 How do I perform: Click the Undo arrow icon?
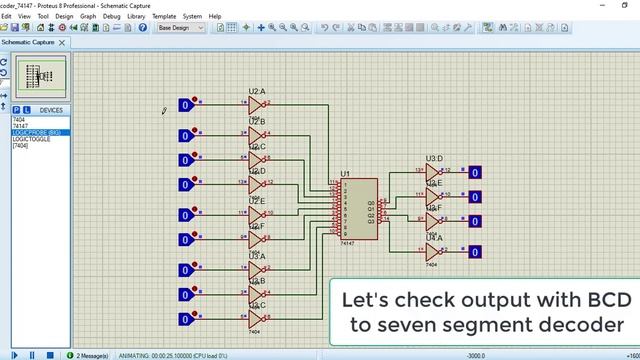point(324,27)
